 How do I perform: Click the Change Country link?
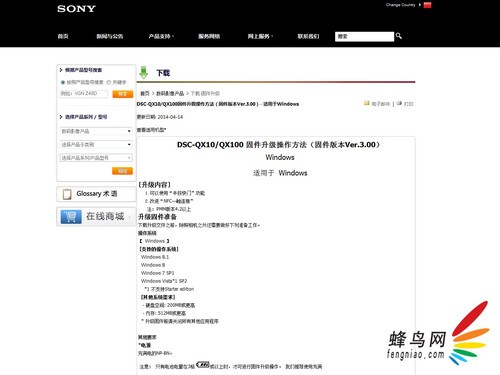400,5
